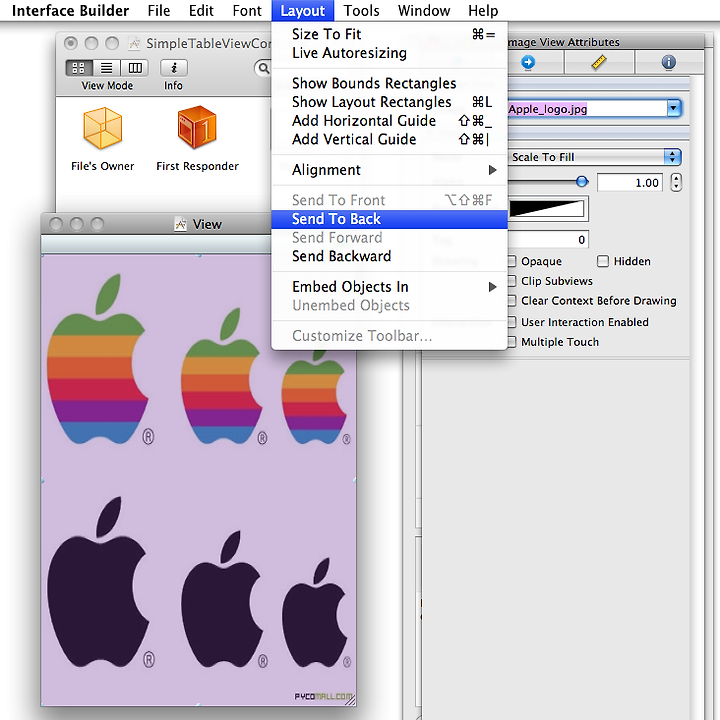
Task: Click the Tag field showing 0
Action: 548,239
